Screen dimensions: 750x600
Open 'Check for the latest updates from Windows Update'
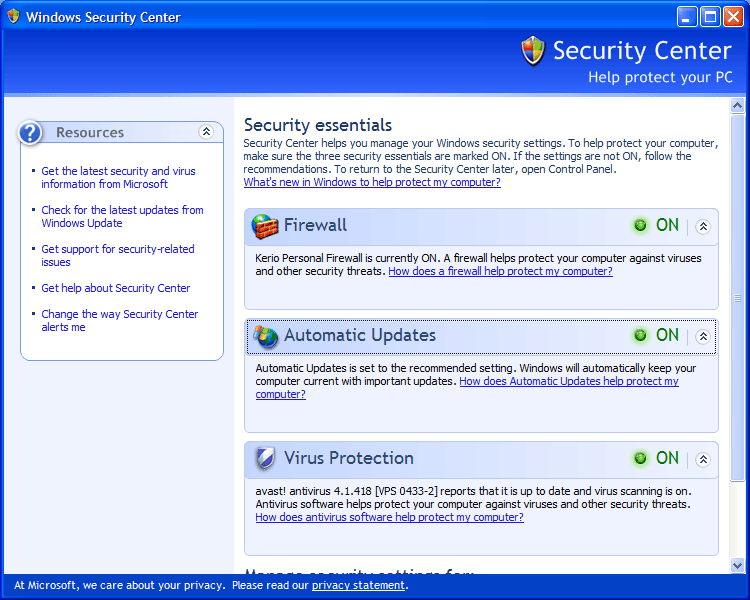tap(122, 216)
